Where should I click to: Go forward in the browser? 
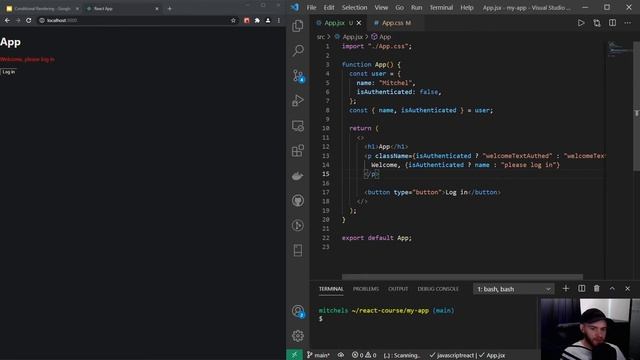click(x=18, y=20)
